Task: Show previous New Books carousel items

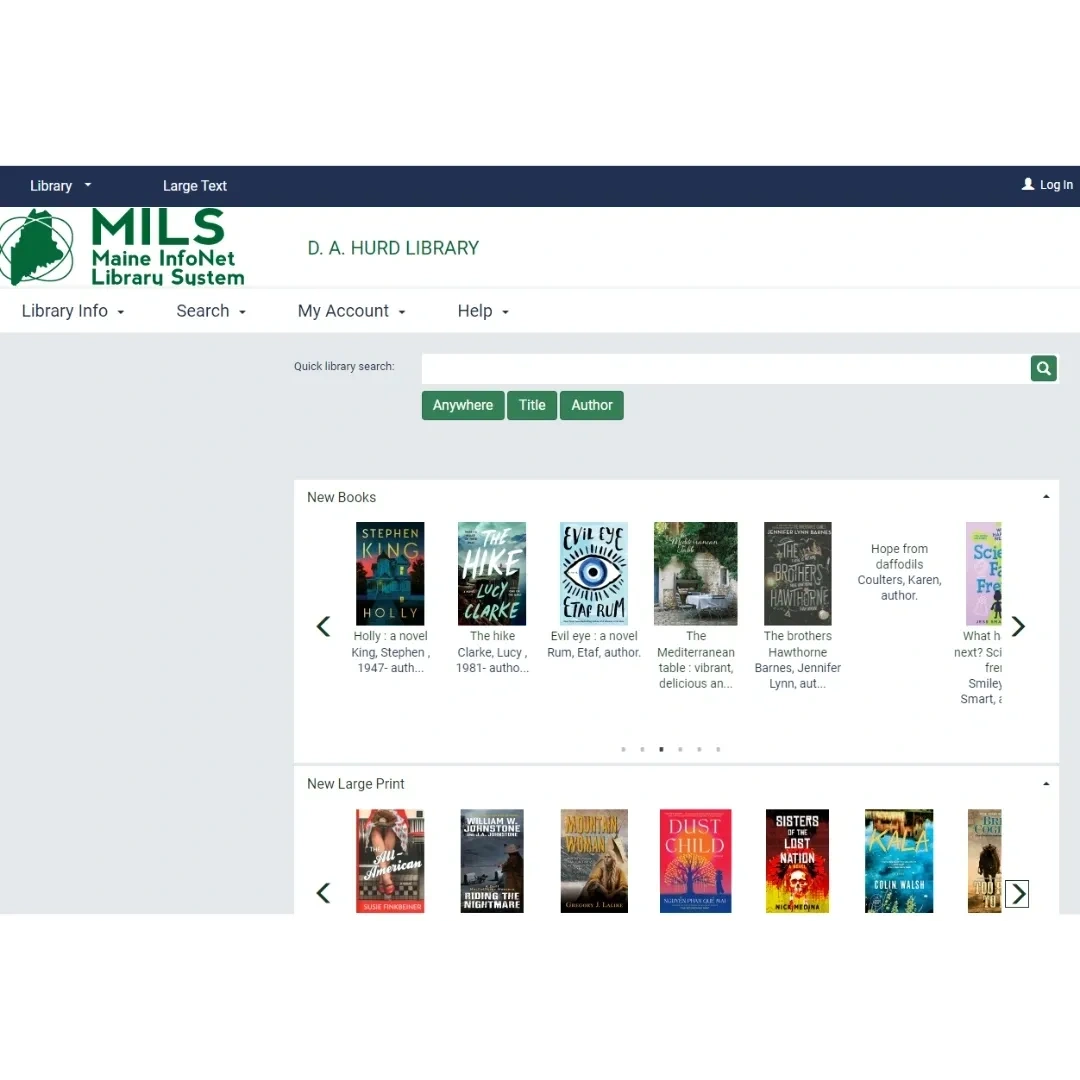Action: 323,627
